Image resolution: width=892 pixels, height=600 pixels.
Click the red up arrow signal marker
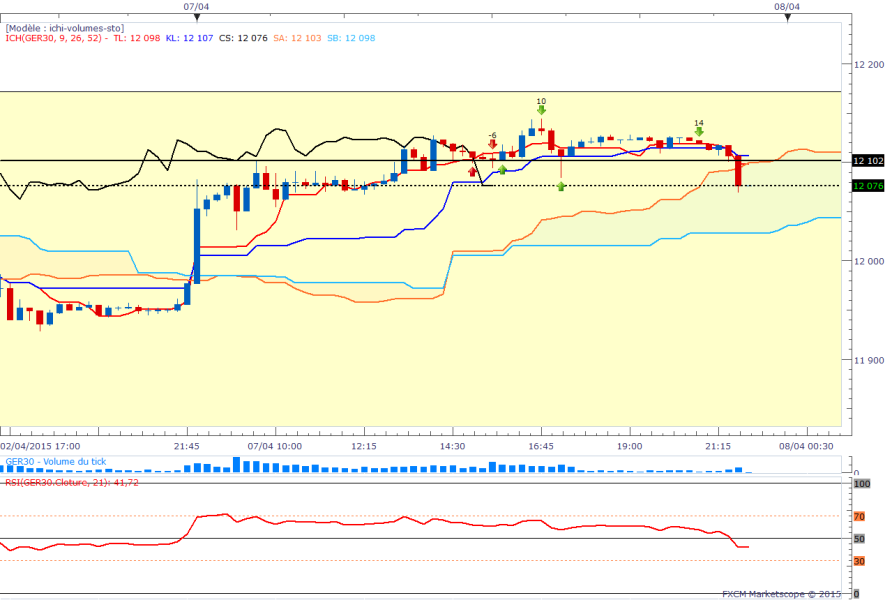click(473, 173)
